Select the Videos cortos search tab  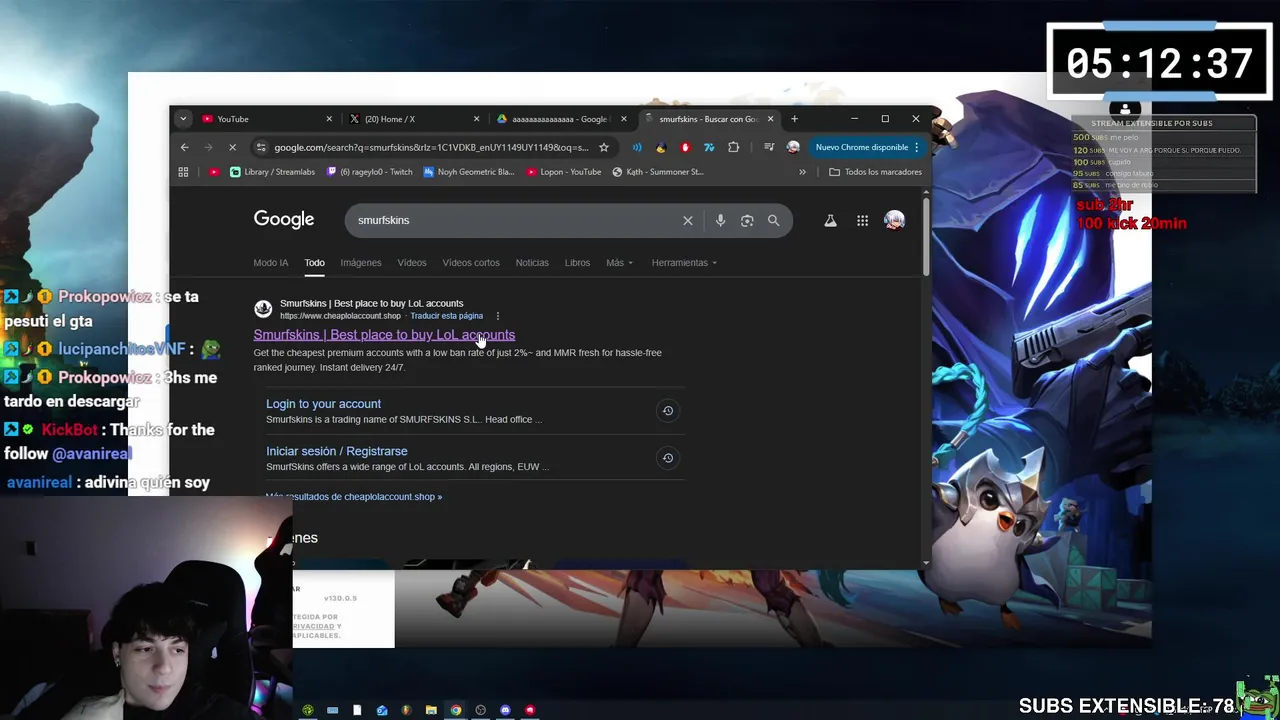pyautogui.click(x=471, y=263)
